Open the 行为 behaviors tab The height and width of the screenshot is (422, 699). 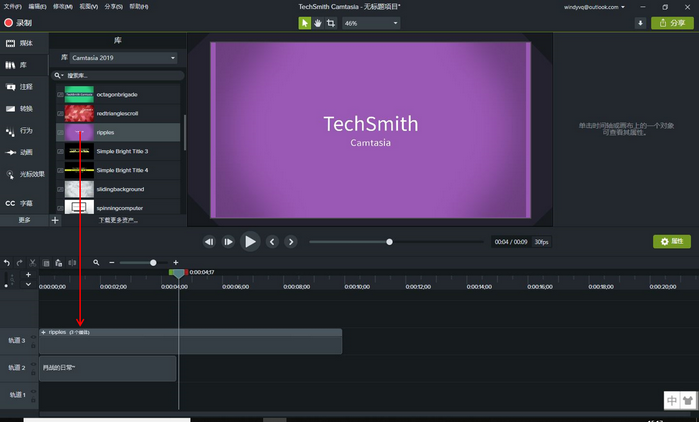(x=24, y=131)
